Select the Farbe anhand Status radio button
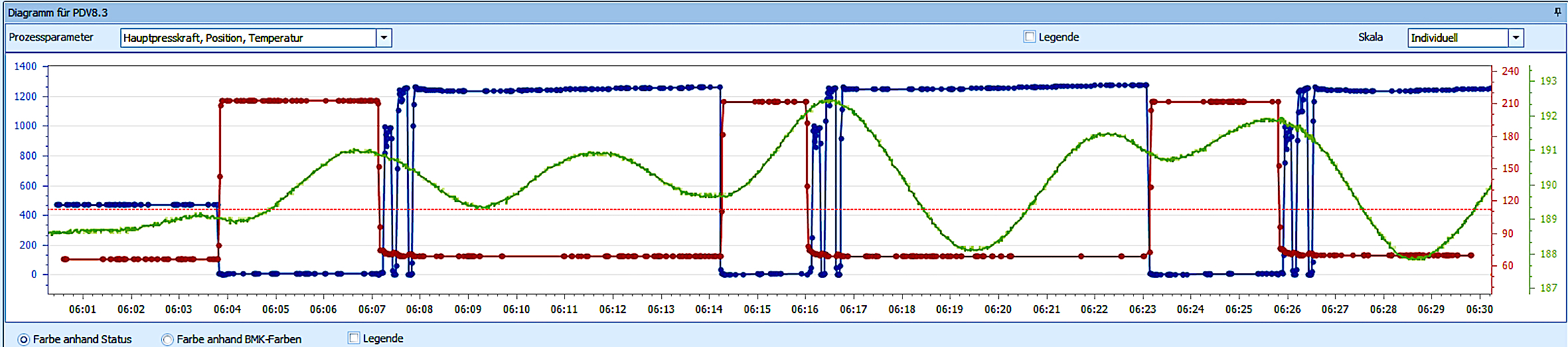Screen dimensions: 1568x347 click(x=24, y=340)
